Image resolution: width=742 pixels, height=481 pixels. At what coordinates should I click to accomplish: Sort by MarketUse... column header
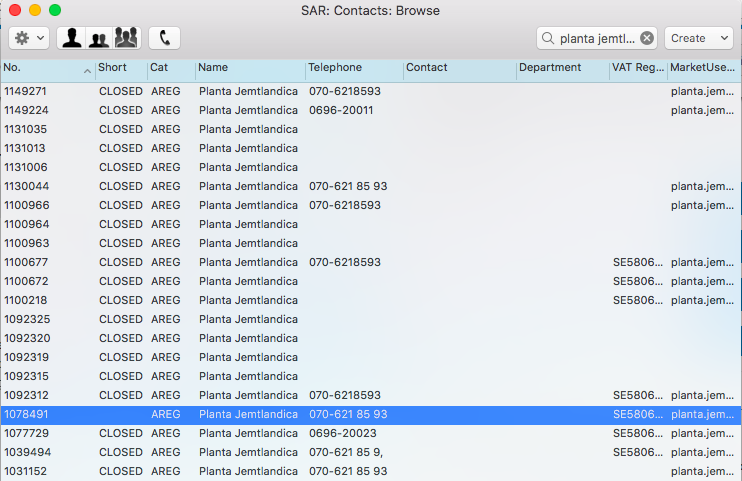[x=703, y=67]
